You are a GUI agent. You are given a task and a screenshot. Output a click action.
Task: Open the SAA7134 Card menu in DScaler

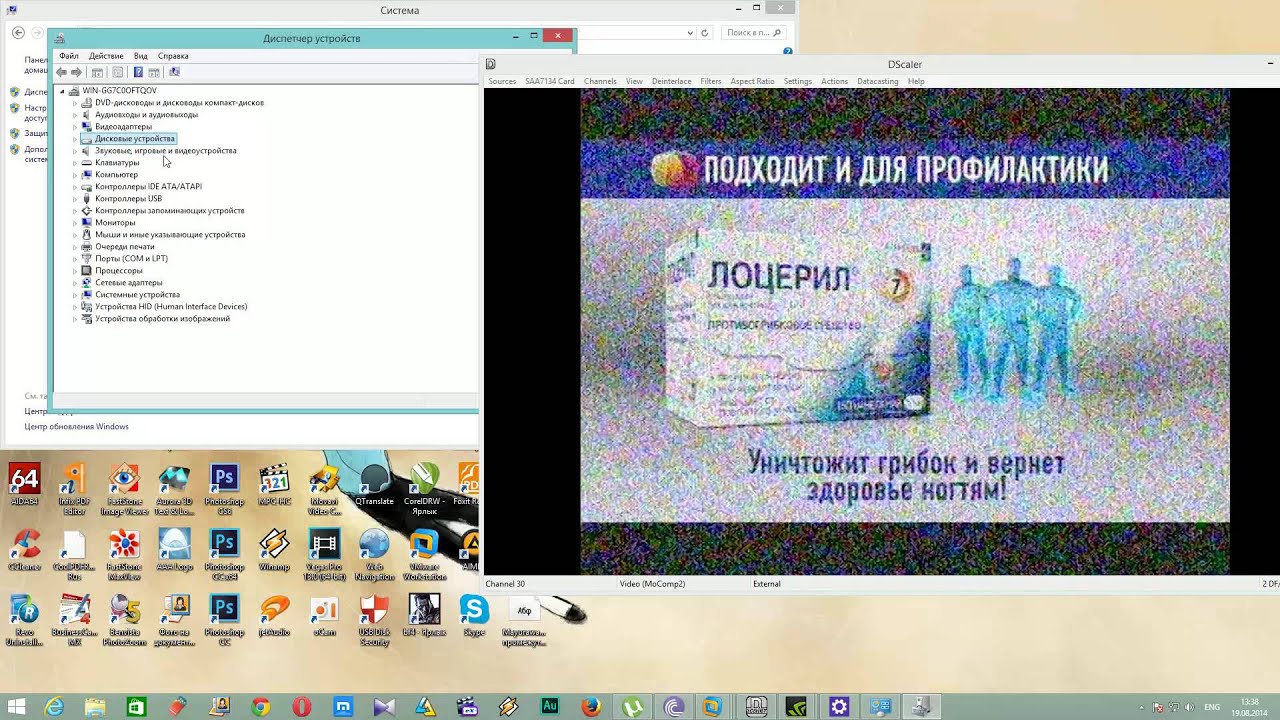[x=550, y=81]
